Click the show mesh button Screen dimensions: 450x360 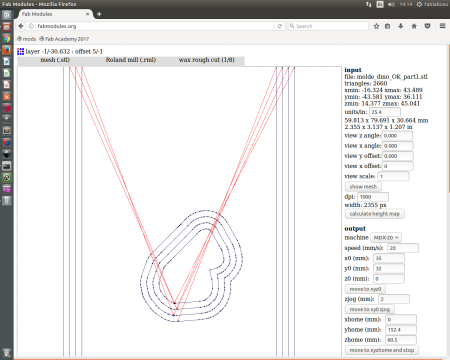pos(363,187)
